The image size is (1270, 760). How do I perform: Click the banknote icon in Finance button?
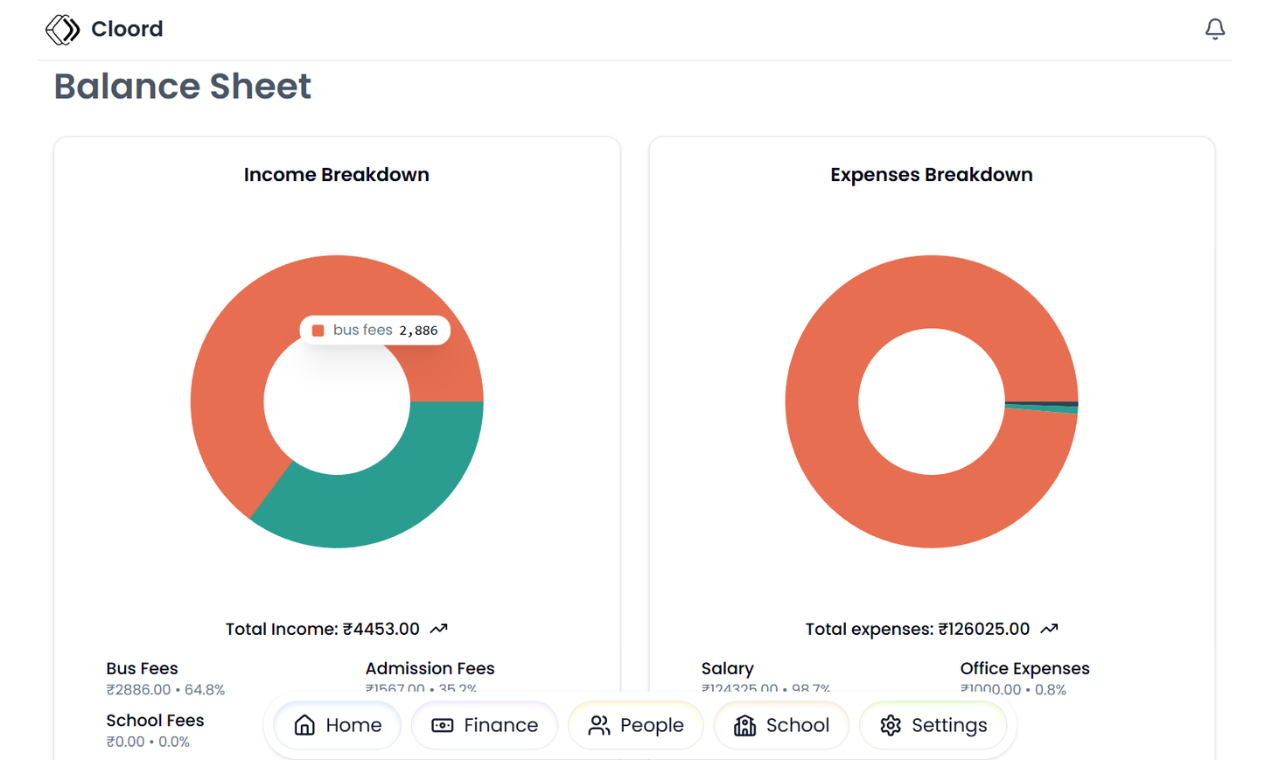click(442, 725)
